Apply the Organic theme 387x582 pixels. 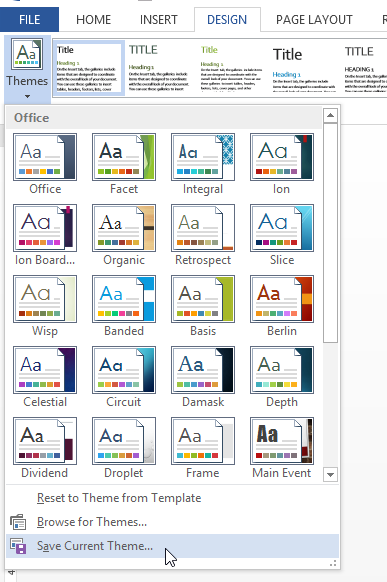pyautogui.click(x=124, y=228)
